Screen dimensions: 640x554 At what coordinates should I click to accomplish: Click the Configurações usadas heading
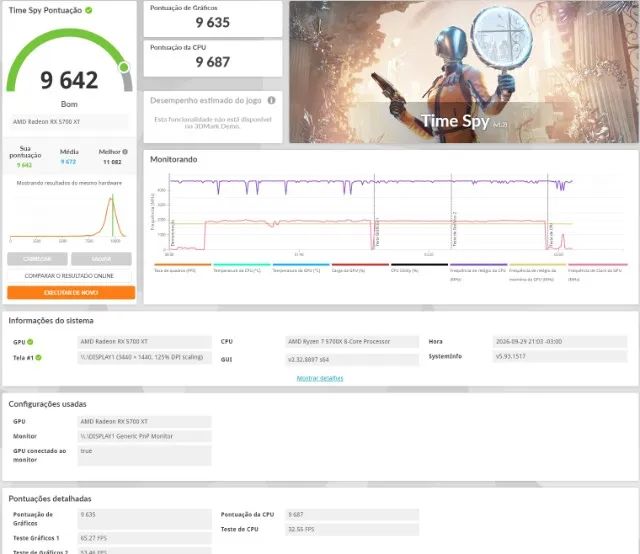click(x=47, y=404)
